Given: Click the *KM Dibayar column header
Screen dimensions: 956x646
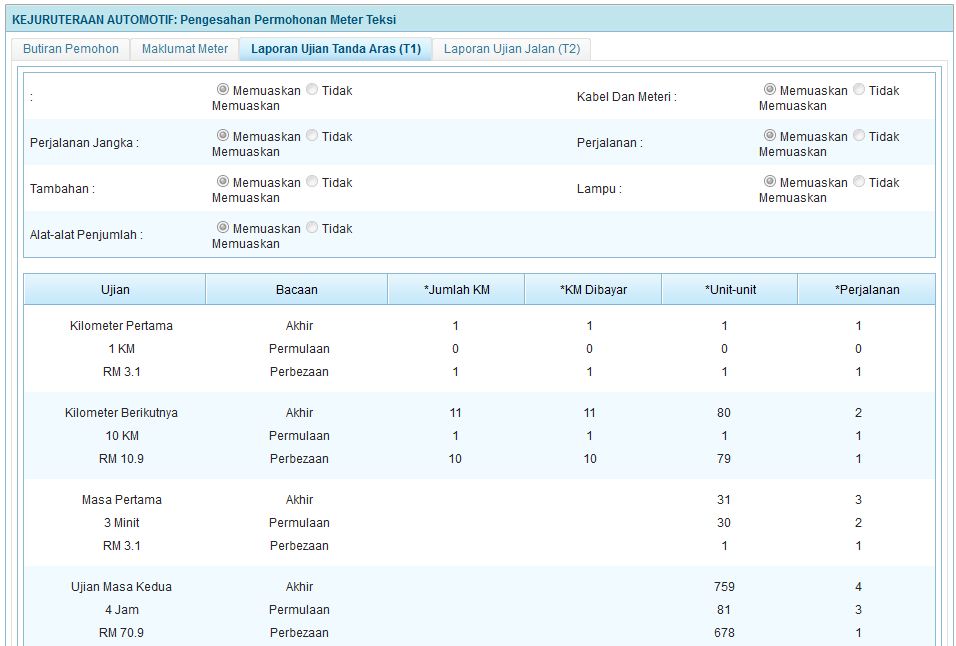Looking at the screenshot, I should click(x=593, y=289).
